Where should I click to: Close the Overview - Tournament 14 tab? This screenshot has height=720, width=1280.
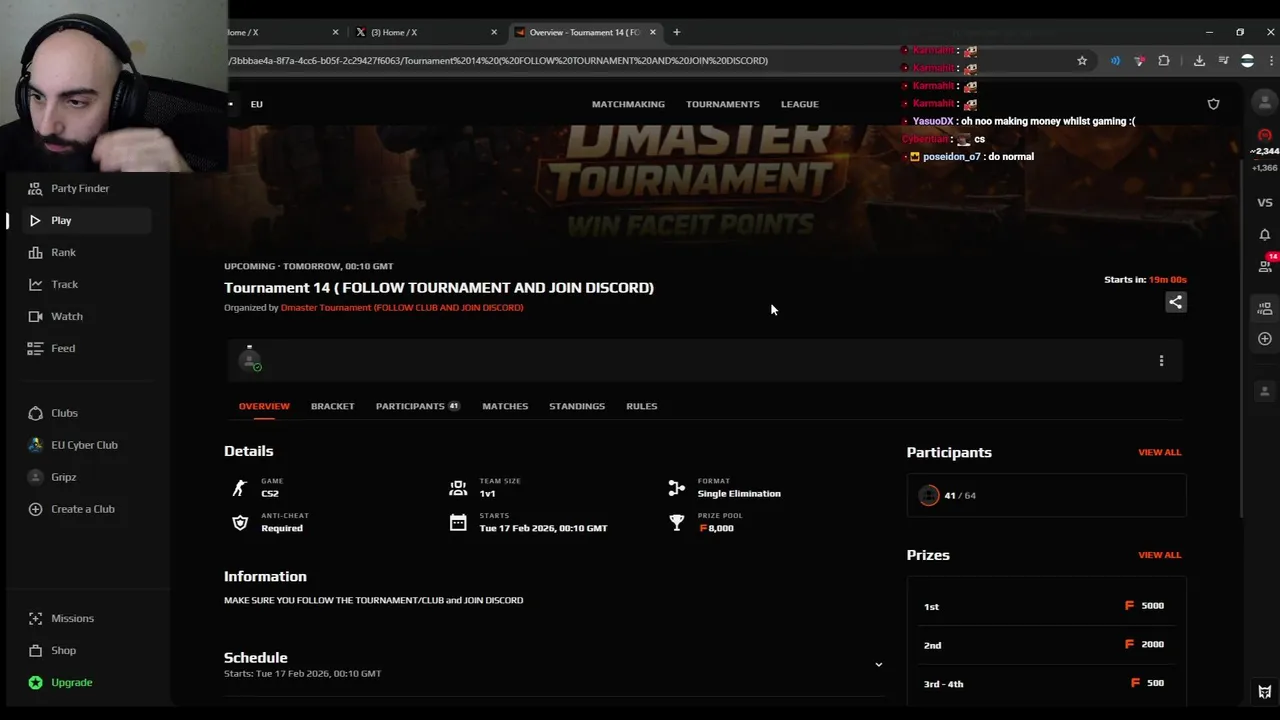pos(653,32)
